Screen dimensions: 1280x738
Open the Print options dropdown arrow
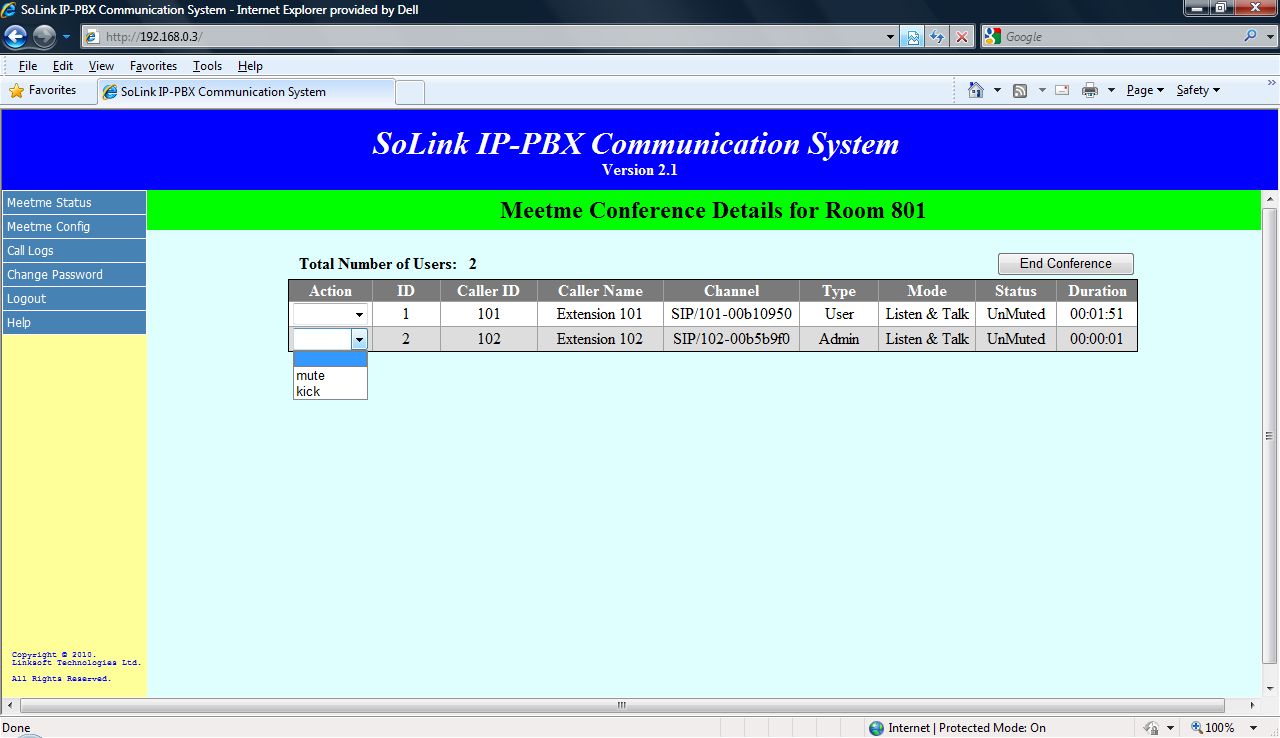1111,90
